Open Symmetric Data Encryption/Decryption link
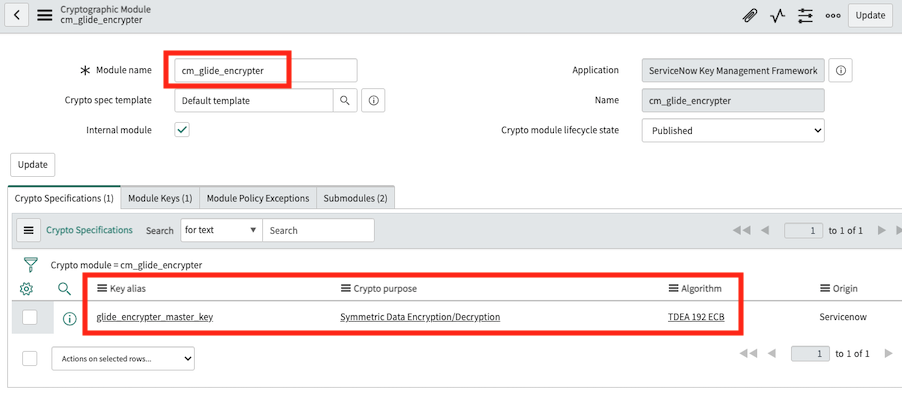 click(420, 317)
